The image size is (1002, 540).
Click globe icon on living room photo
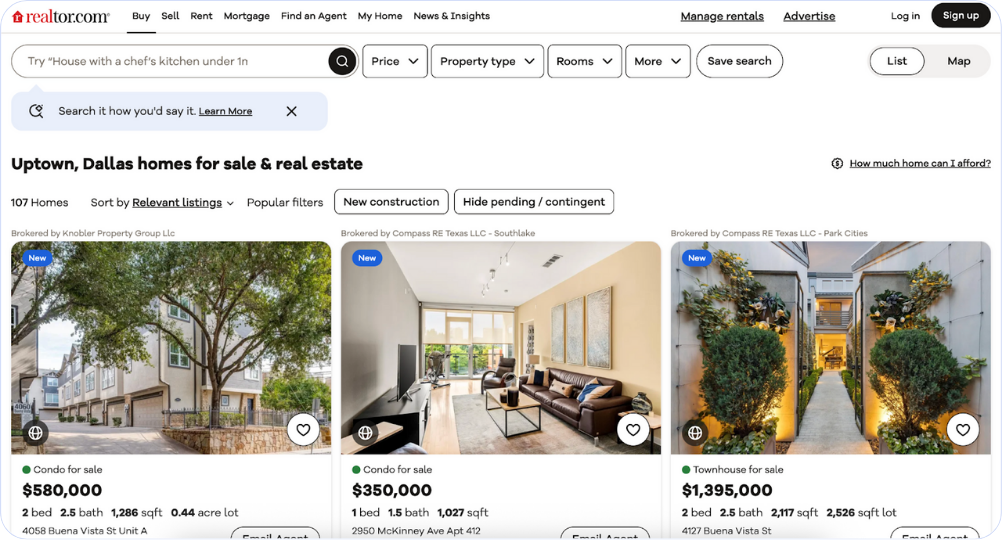pos(366,433)
